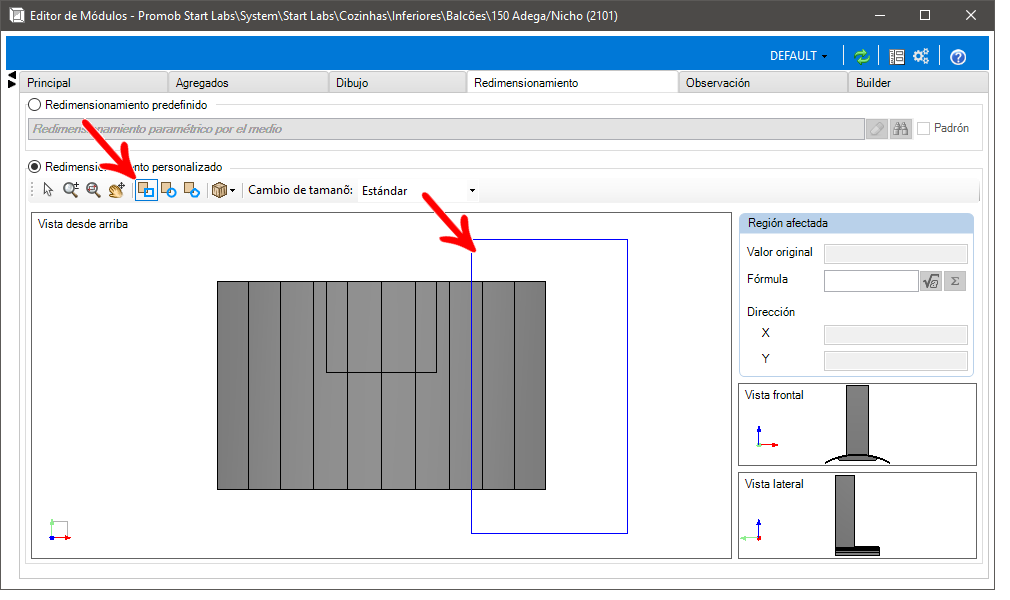The height and width of the screenshot is (600, 1010).
Task: Open the box view dropdown arrow
Action: click(233, 191)
